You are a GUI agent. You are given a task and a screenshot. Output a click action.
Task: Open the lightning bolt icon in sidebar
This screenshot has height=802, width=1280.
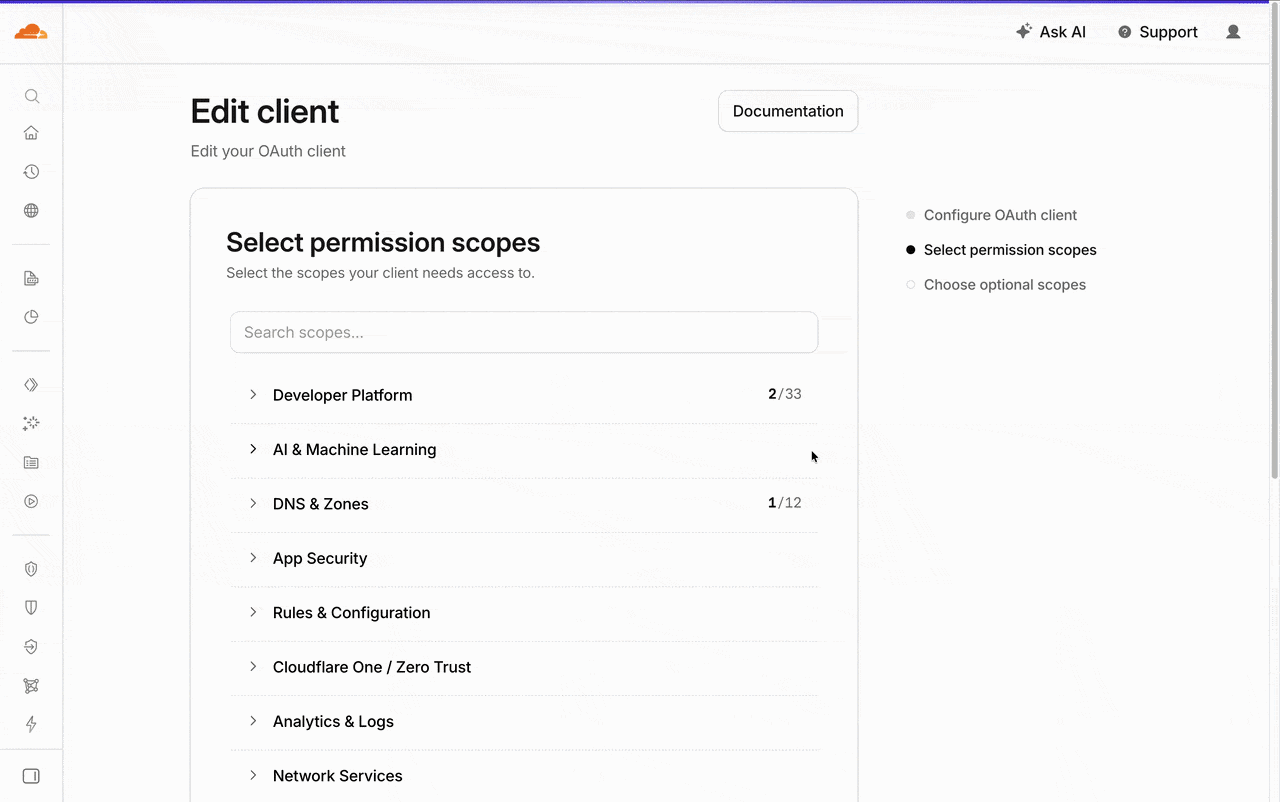coord(31,724)
